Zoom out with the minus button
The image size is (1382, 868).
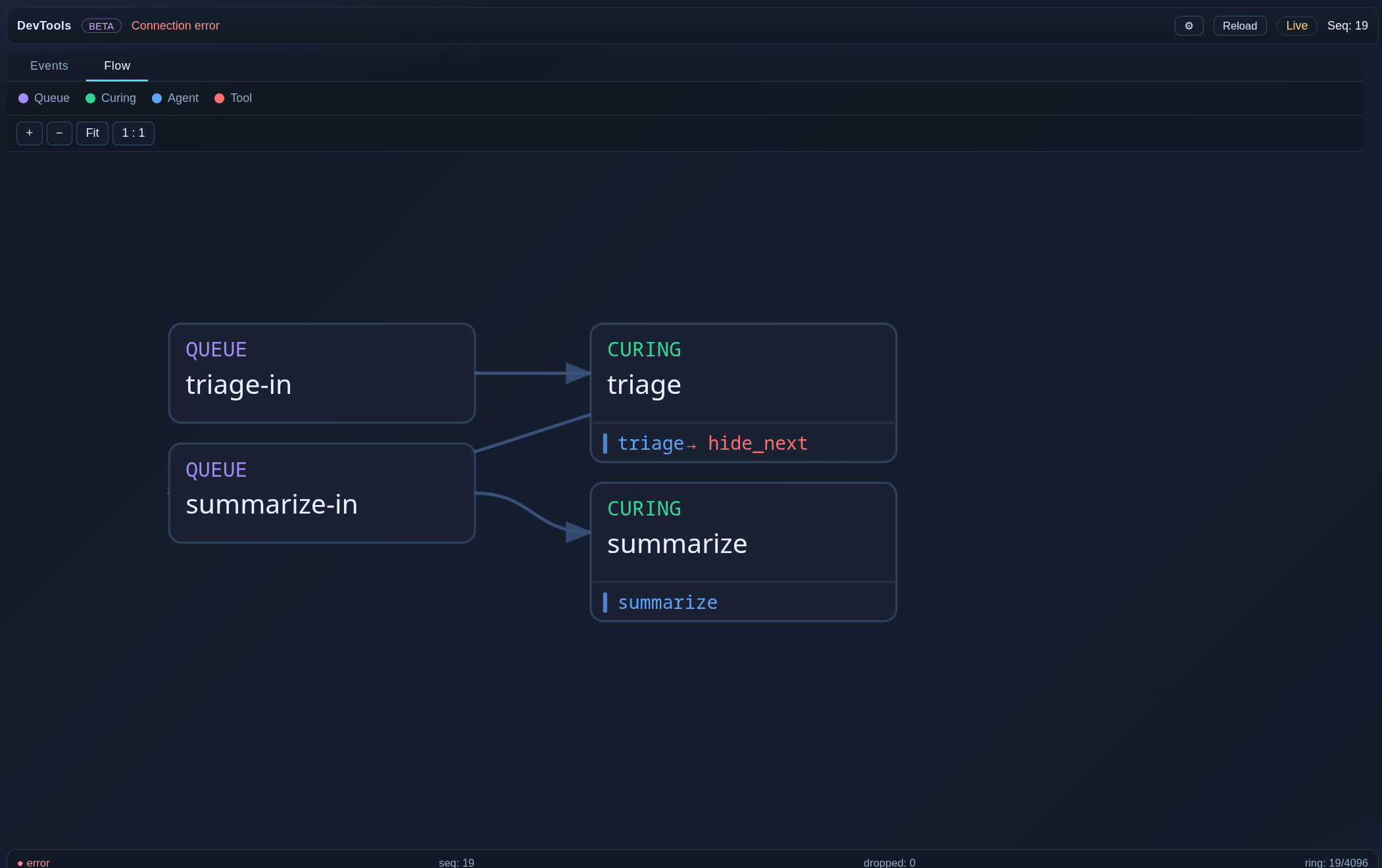point(59,133)
